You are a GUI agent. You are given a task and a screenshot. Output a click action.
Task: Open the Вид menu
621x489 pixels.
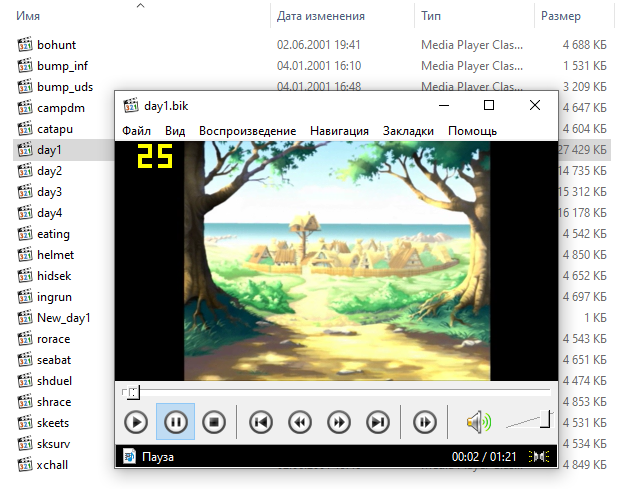pyautogui.click(x=175, y=131)
